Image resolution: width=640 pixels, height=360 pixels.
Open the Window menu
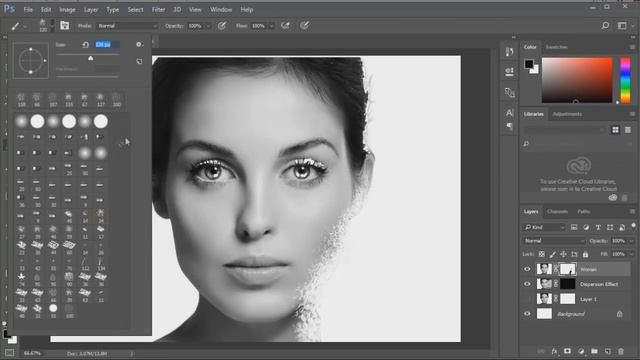point(221,9)
